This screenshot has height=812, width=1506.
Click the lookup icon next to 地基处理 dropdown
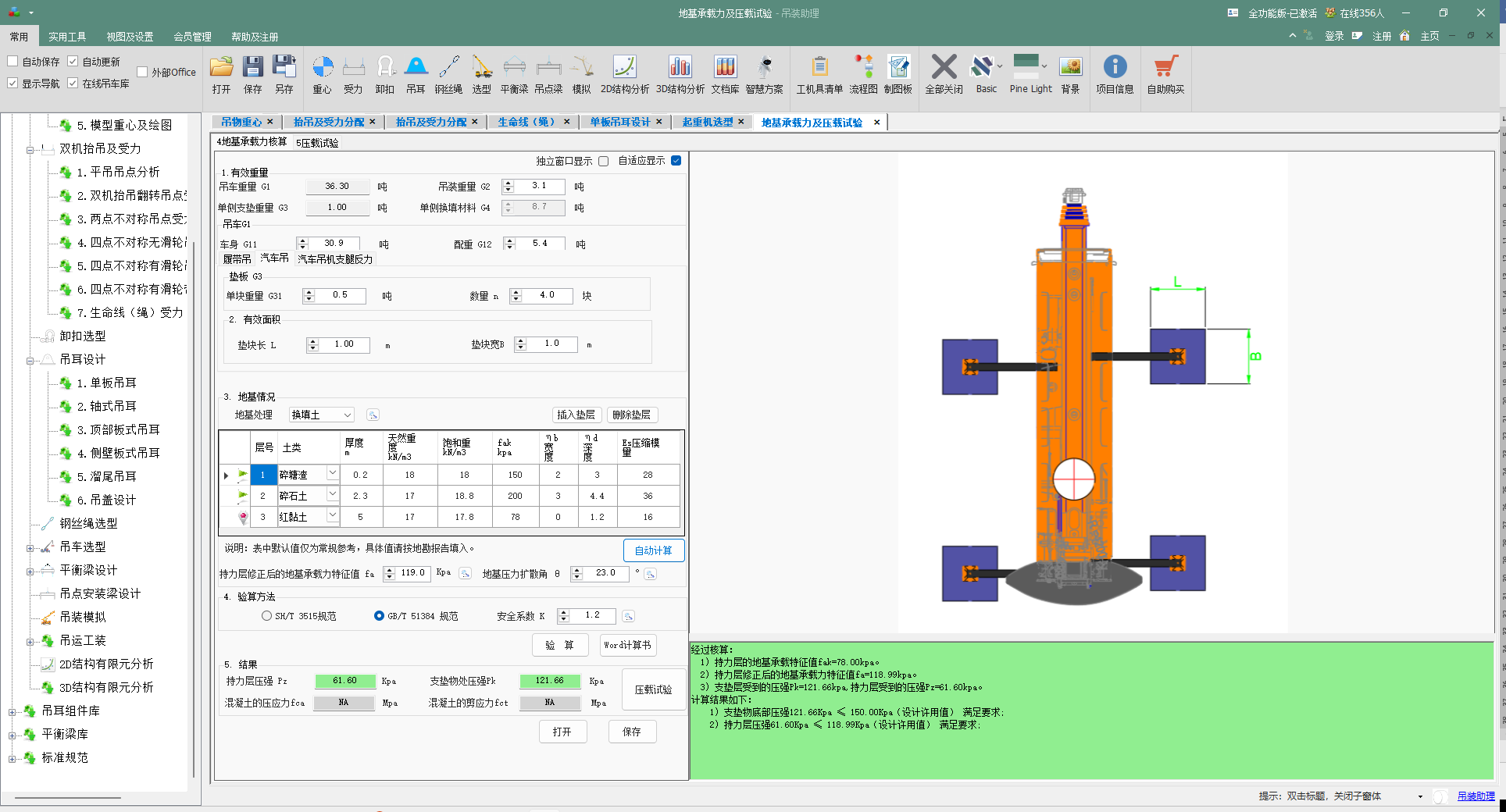(x=373, y=415)
